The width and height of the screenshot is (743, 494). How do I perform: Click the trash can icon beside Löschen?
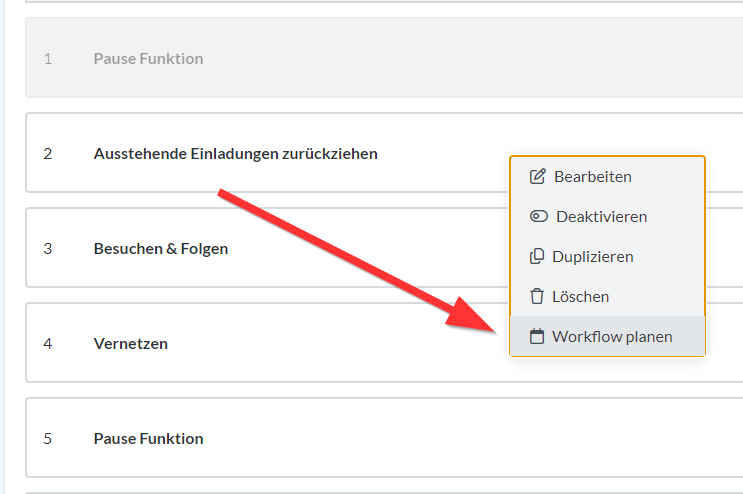tap(537, 297)
